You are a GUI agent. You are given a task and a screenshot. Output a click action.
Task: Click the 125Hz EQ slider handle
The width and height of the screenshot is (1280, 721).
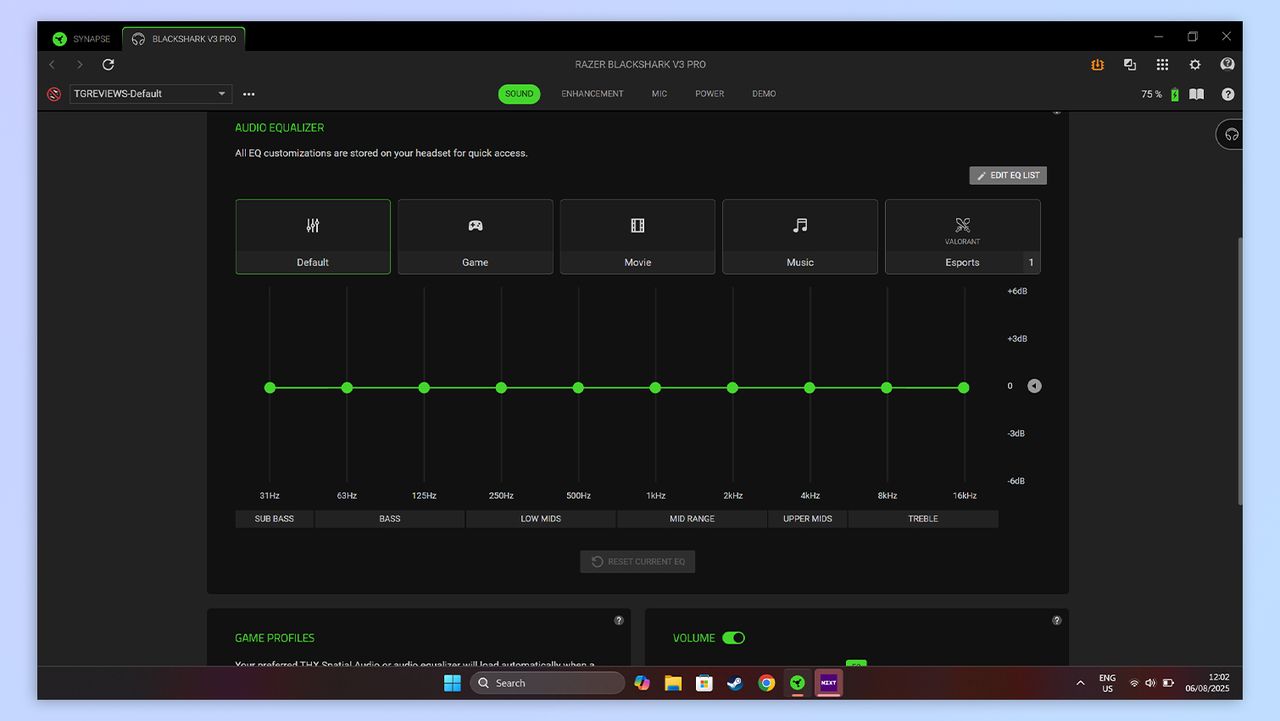(424, 388)
